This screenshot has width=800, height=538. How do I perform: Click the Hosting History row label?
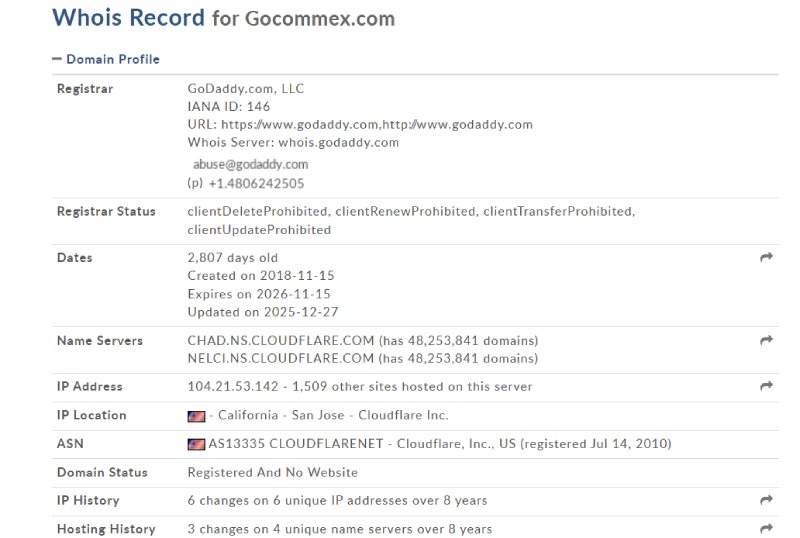[x=106, y=529]
